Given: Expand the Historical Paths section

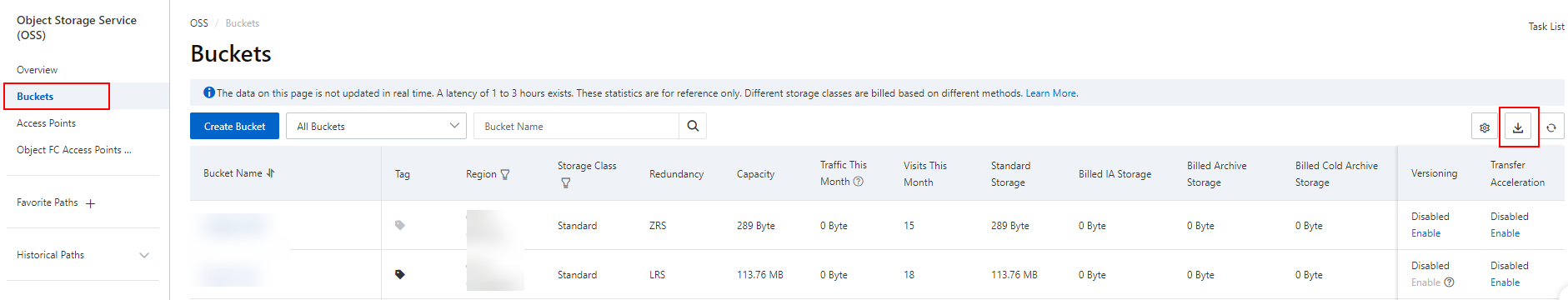Looking at the screenshot, I should click(x=144, y=255).
